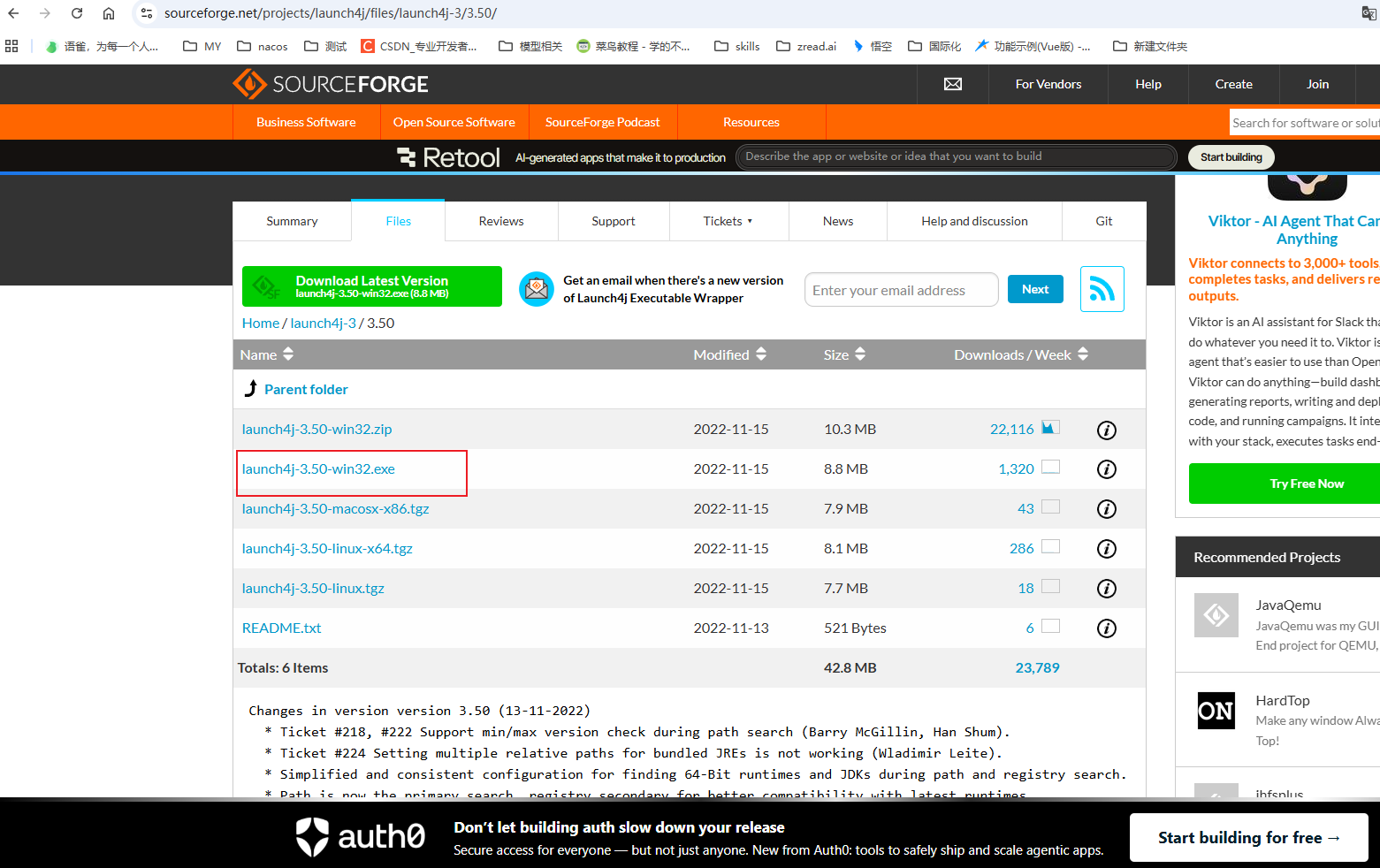Click the Search for software field
Image resolution: width=1380 pixels, height=868 pixels.
click(1305, 123)
